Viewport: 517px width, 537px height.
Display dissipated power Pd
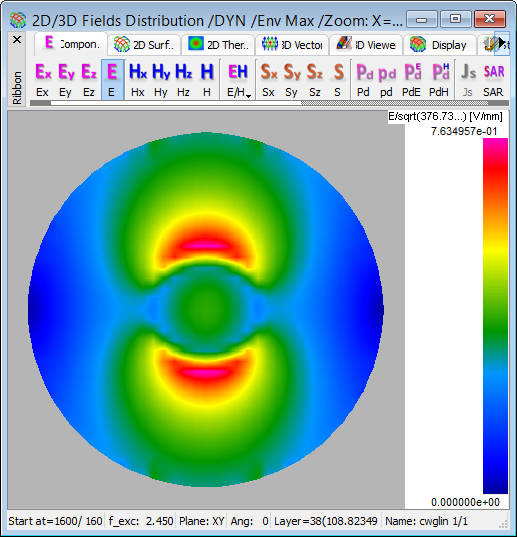tap(363, 80)
